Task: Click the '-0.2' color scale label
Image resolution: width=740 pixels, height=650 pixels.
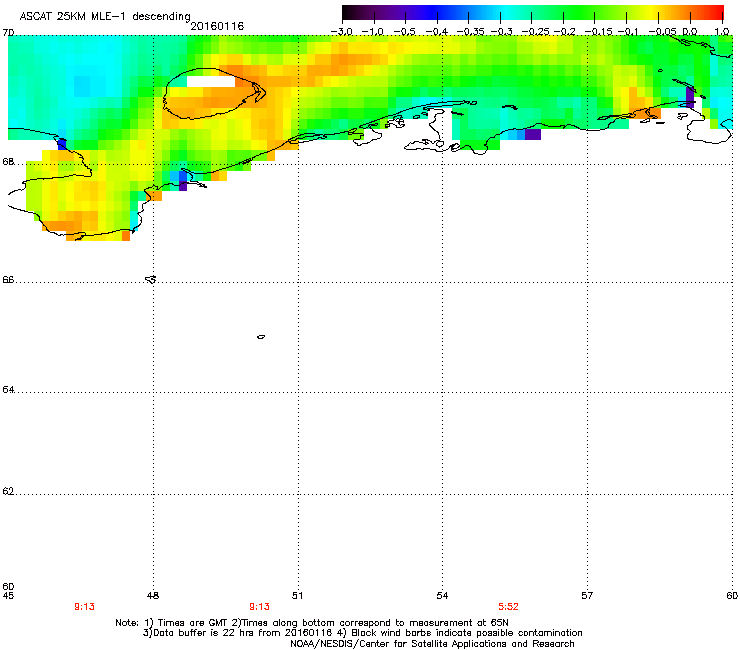Action: pos(565,32)
